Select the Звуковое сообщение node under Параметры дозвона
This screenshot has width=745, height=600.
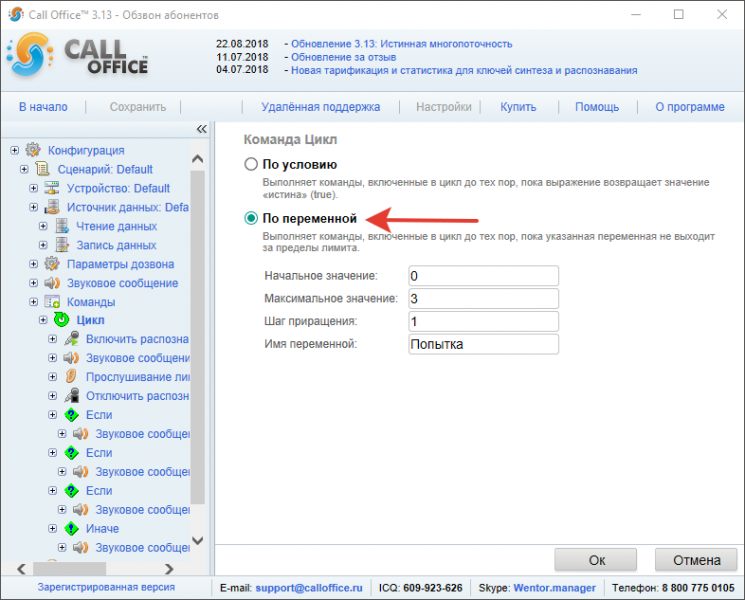(x=122, y=283)
